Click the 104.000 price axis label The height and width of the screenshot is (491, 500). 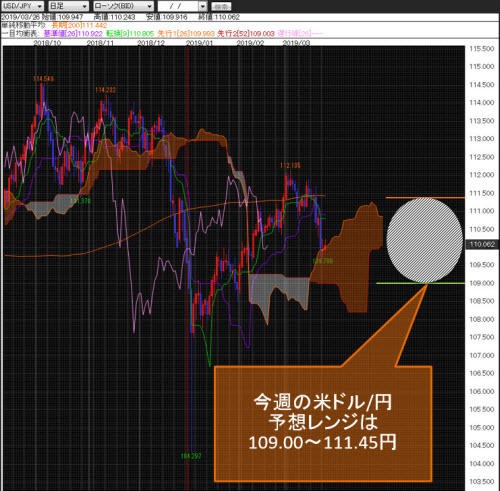click(x=482, y=464)
